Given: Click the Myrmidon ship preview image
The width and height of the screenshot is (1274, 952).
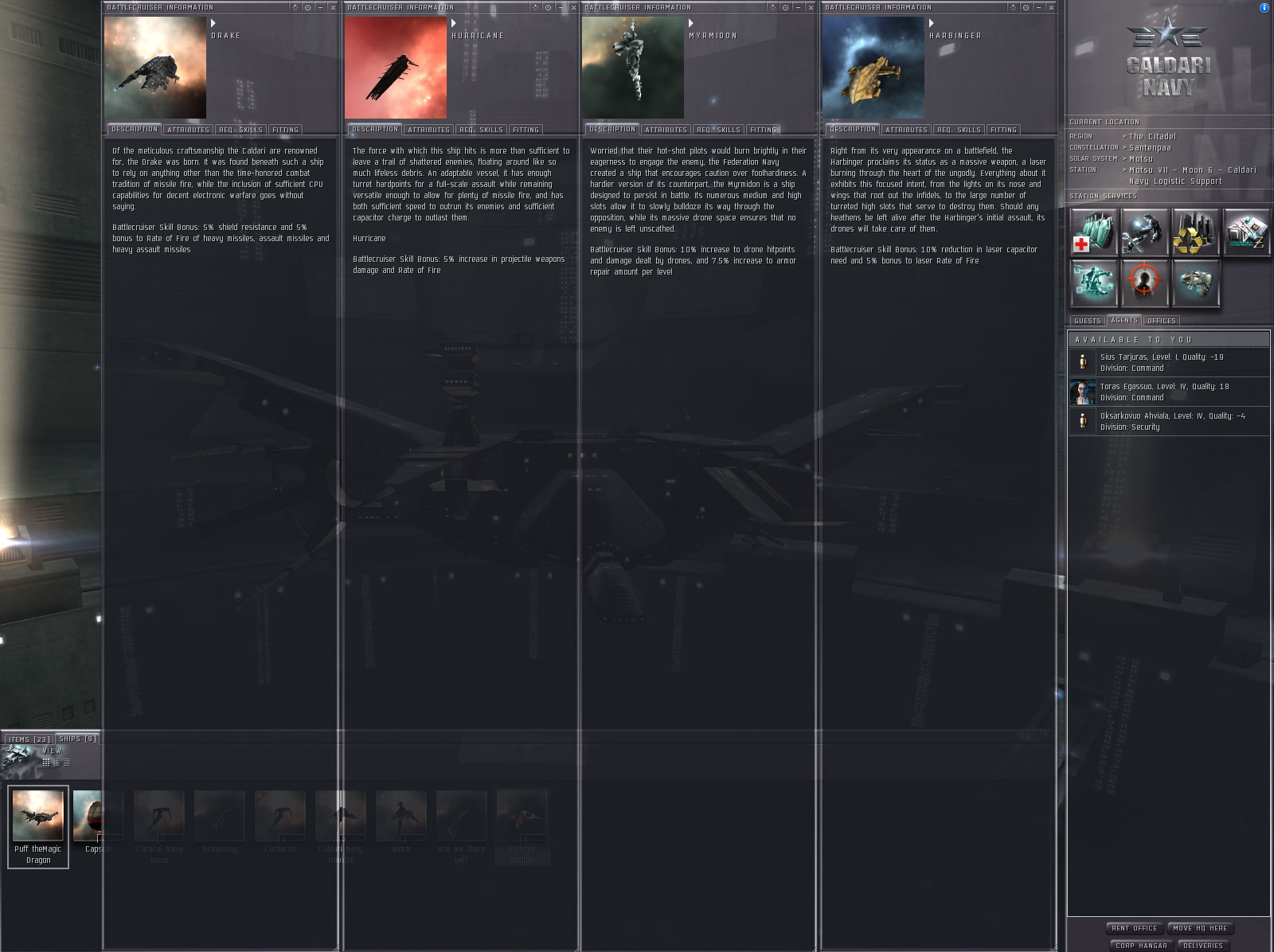Looking at the screenshot, I should [633, 68].
